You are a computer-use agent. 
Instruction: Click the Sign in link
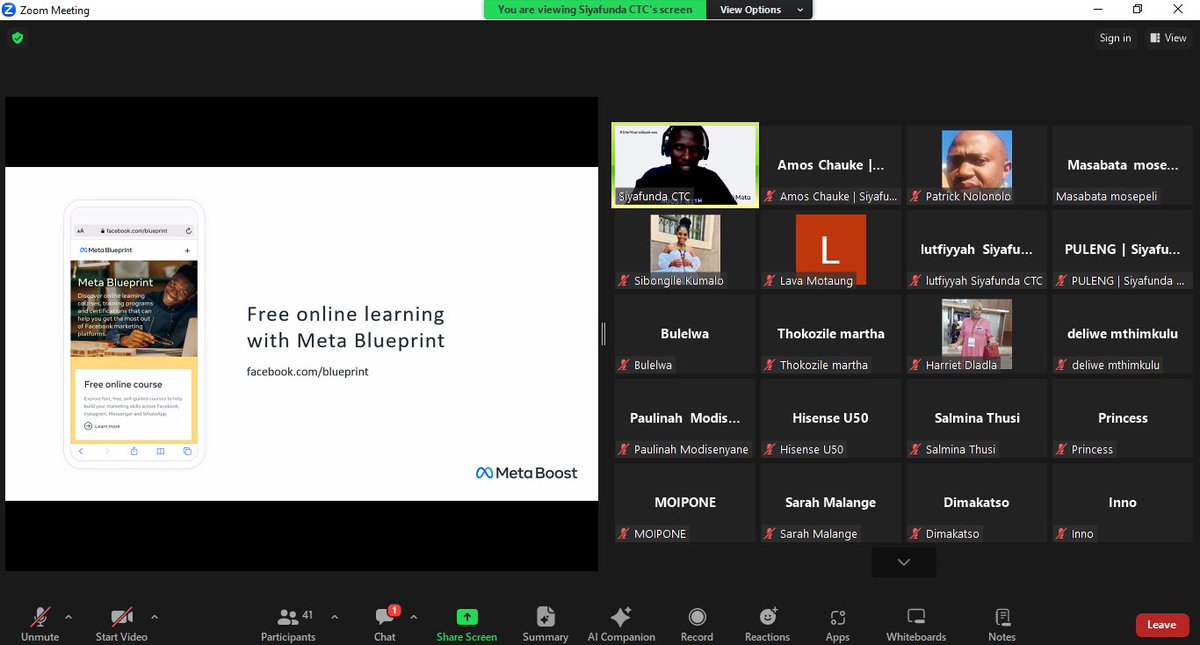click(x=1115, y=38)
